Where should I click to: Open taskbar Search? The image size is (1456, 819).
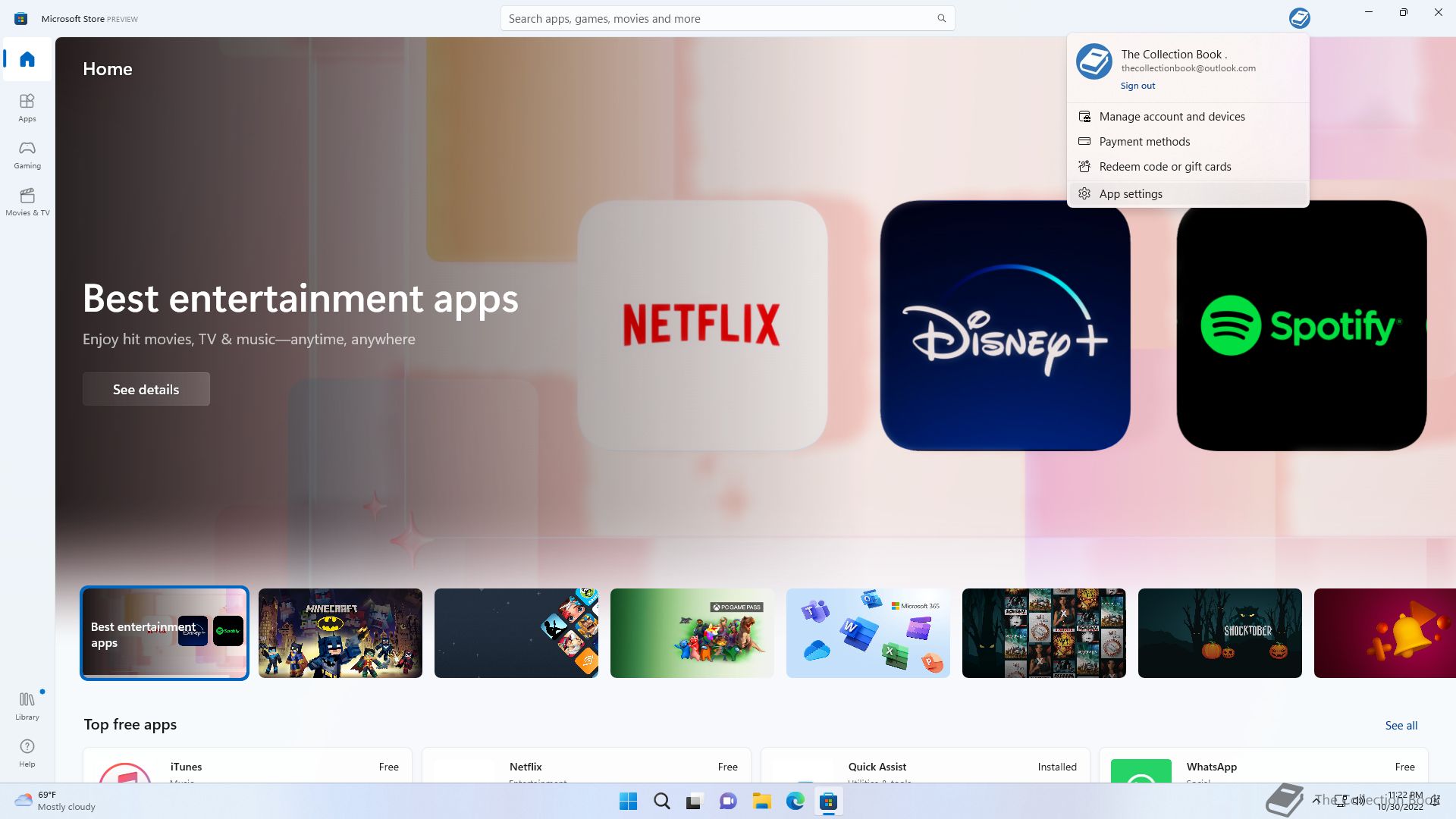pyautogui.click(x=662, y=802)
